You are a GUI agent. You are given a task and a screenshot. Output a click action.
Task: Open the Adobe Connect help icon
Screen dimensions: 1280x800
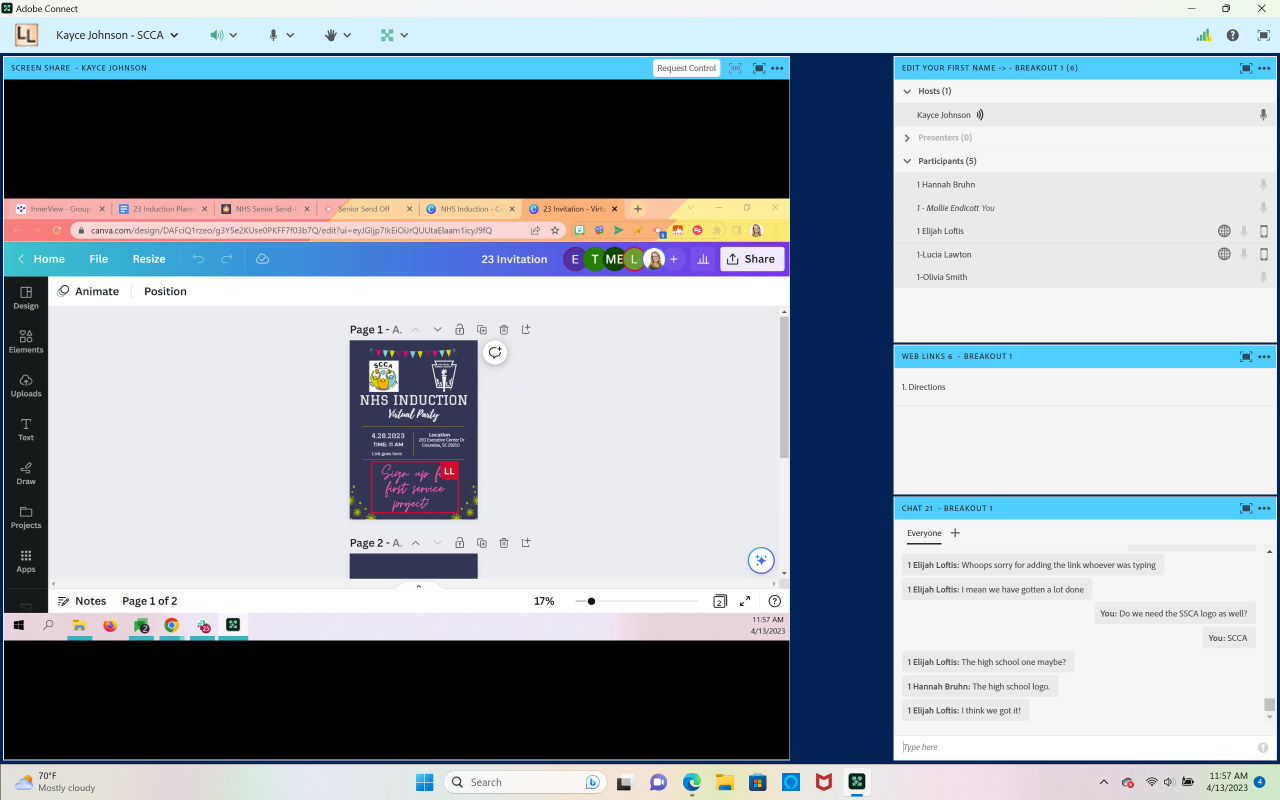click(x=1233, y=35)
